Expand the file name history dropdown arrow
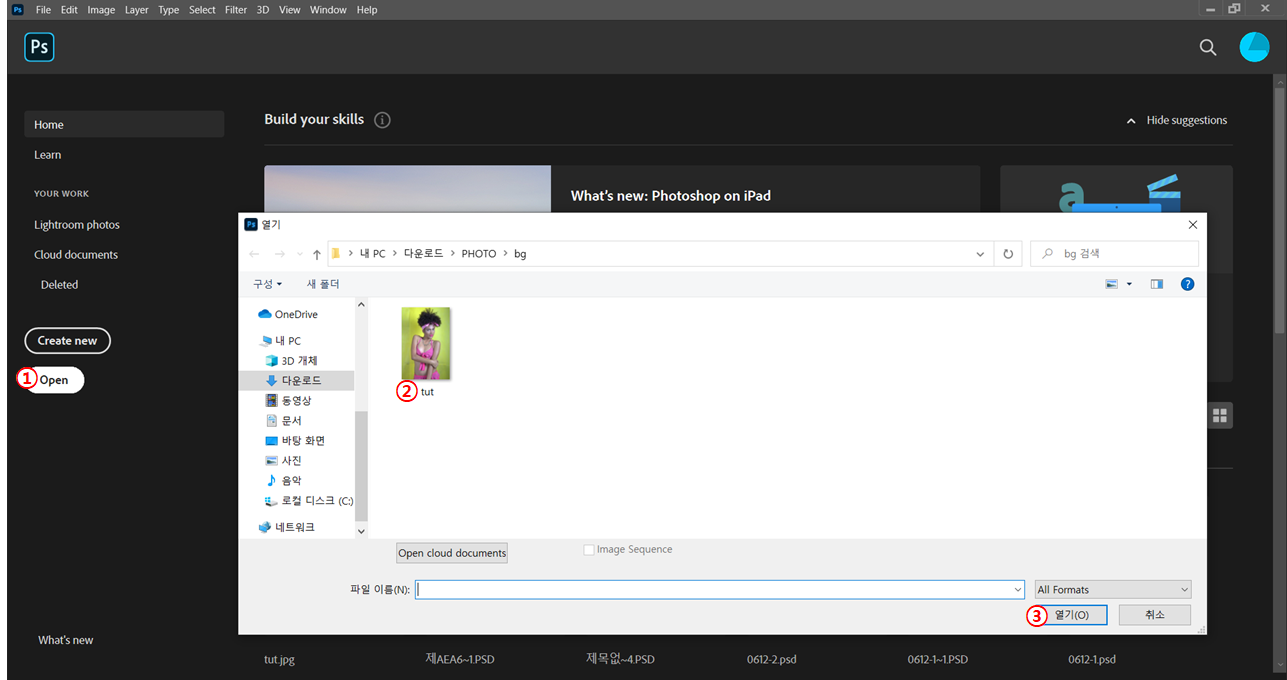Viewport: 1287px width, 680px height. pyautogui.click(x=1017, y=590)
